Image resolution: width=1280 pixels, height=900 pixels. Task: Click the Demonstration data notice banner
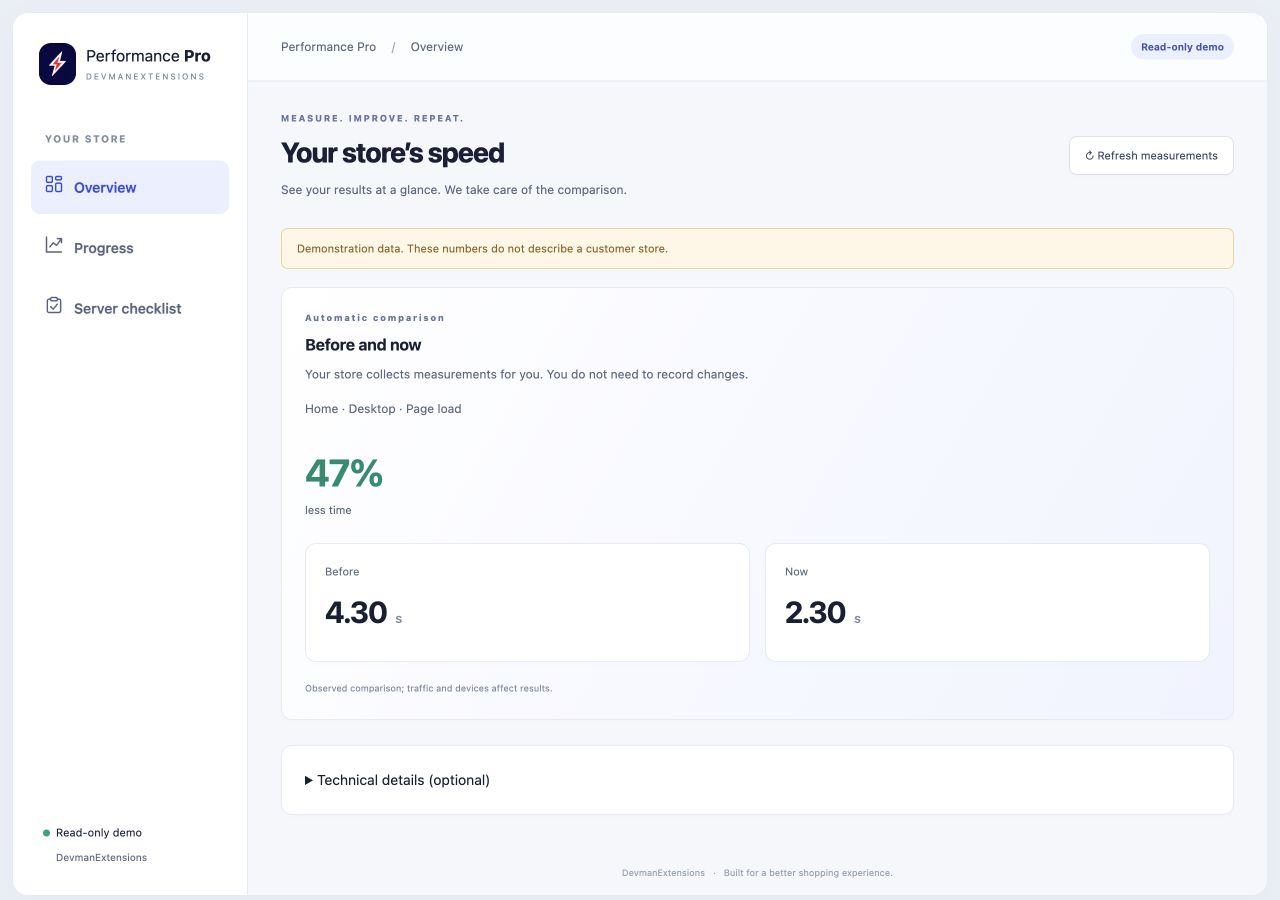coord(757,248)
